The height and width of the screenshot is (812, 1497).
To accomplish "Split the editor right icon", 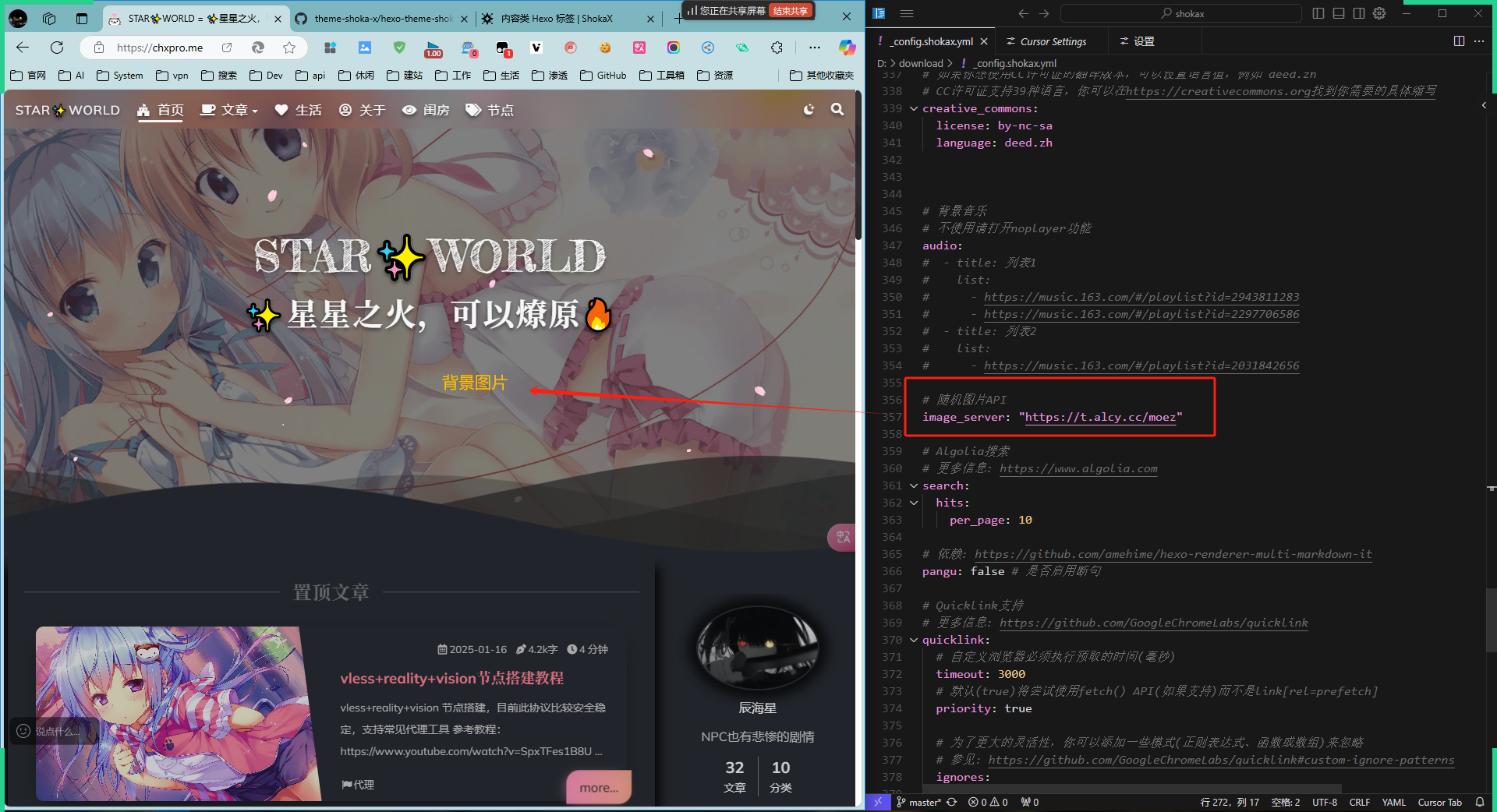I will tap(1459, 41).
